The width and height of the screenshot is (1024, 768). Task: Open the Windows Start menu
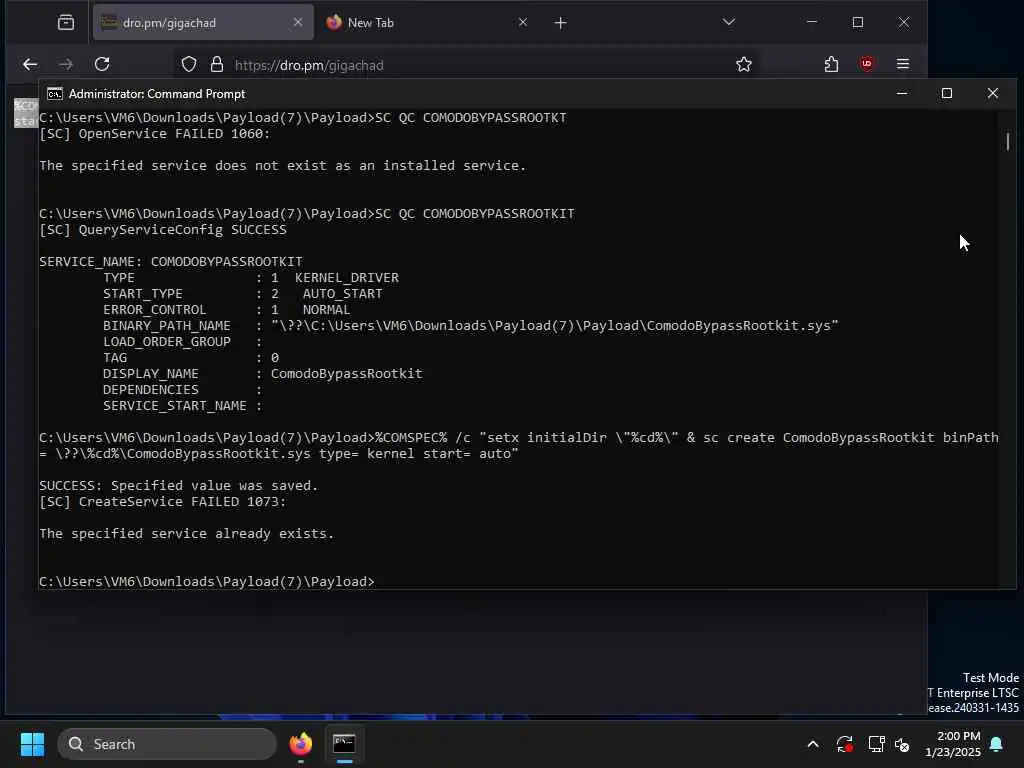[x=32, y=744]
